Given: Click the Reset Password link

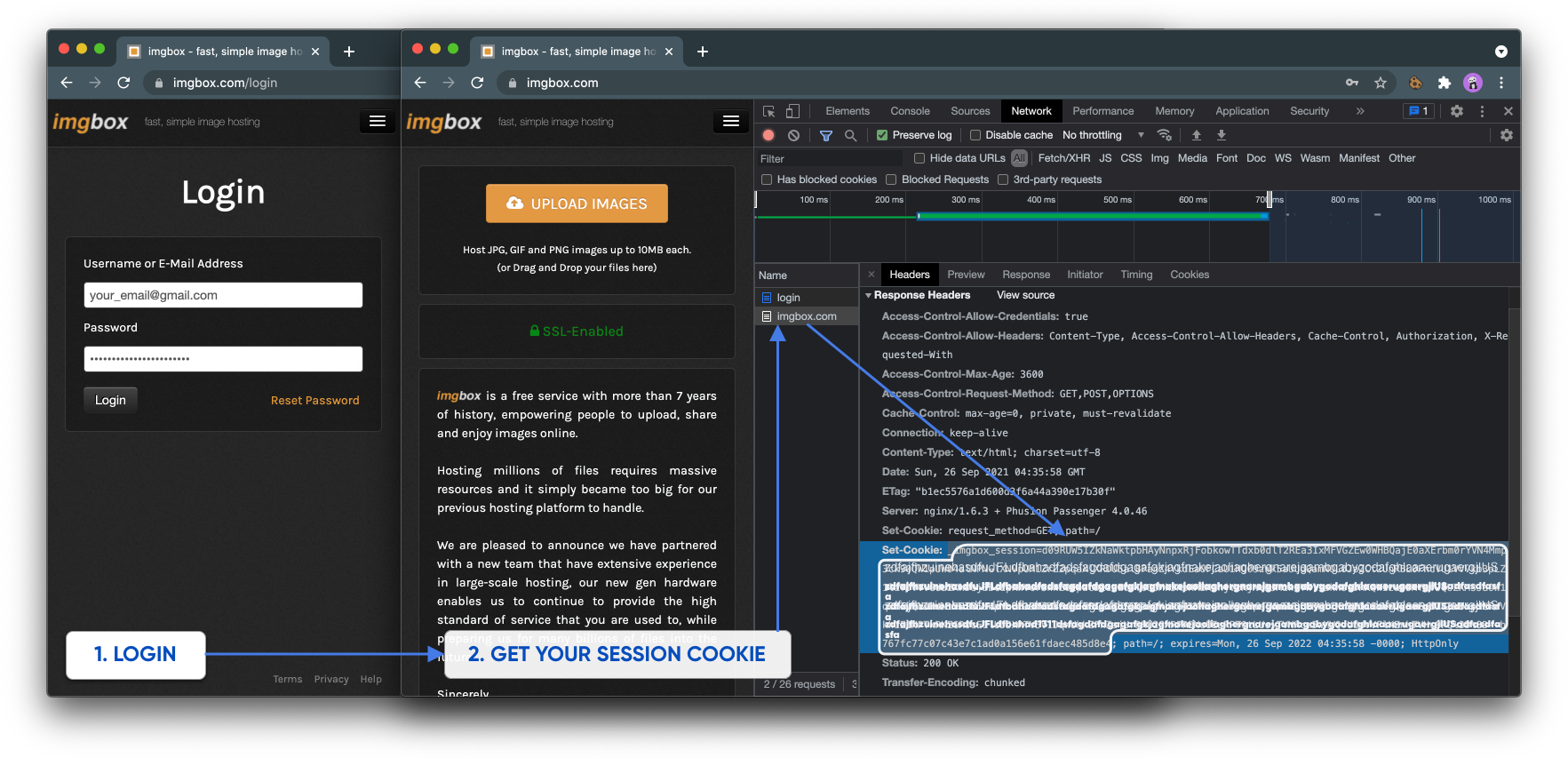Looking at the screenshot, I should tap(315, 401).
